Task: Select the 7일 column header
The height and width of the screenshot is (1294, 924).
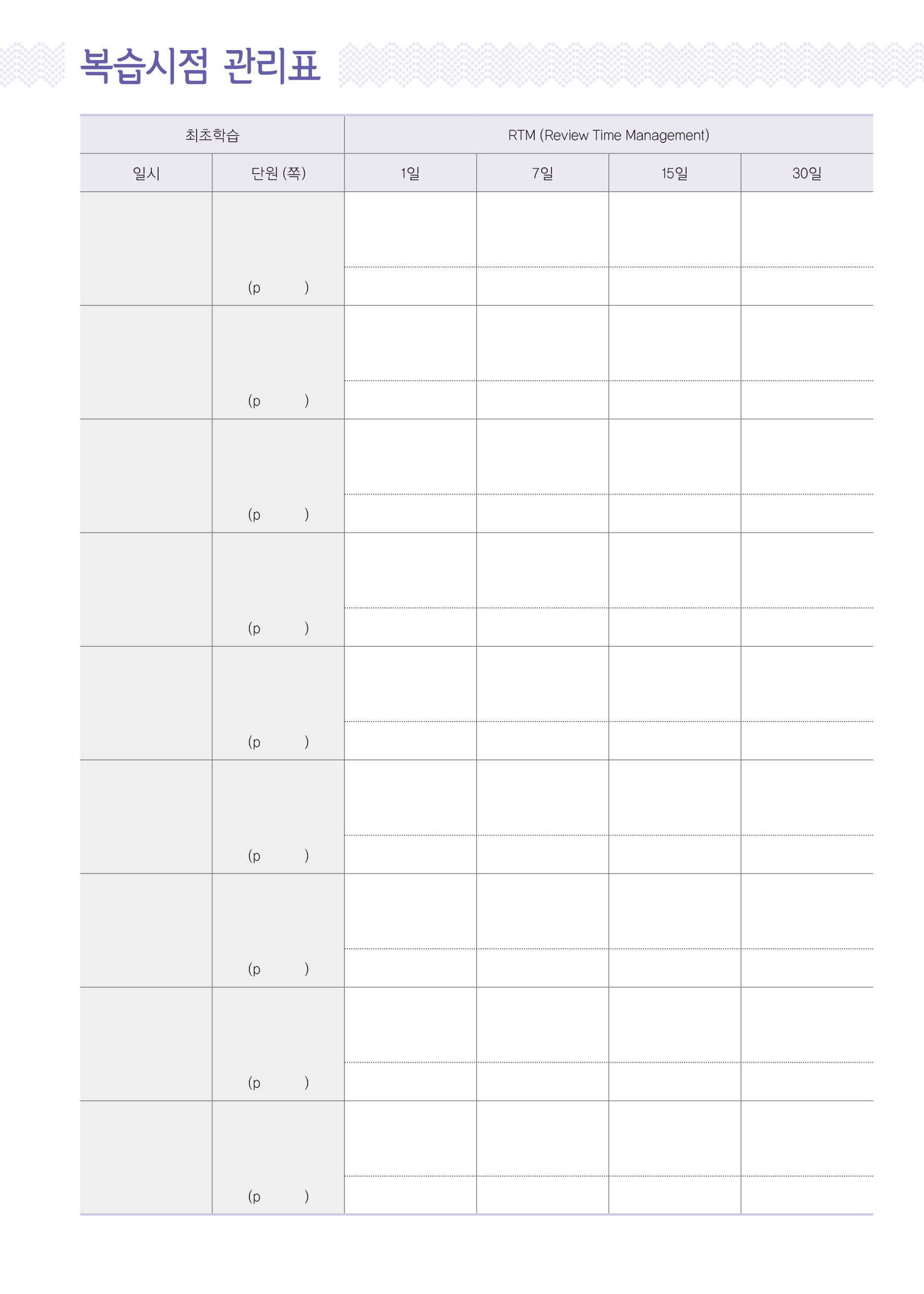Action: [x=542, y=173]
